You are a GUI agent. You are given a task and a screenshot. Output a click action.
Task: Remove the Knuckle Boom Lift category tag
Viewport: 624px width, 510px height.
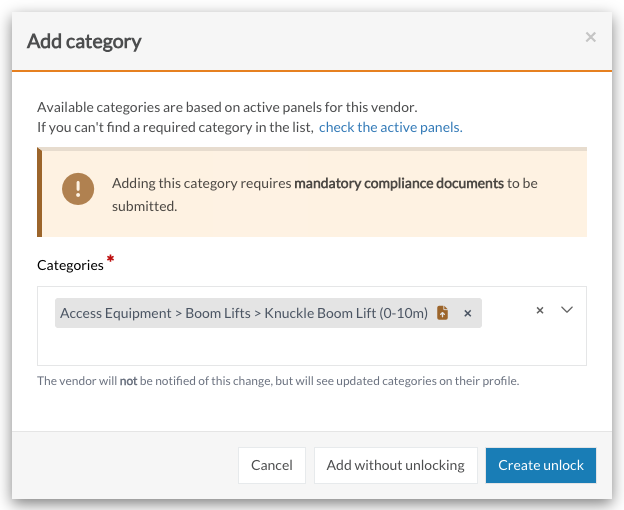click(x=468, y=313)
